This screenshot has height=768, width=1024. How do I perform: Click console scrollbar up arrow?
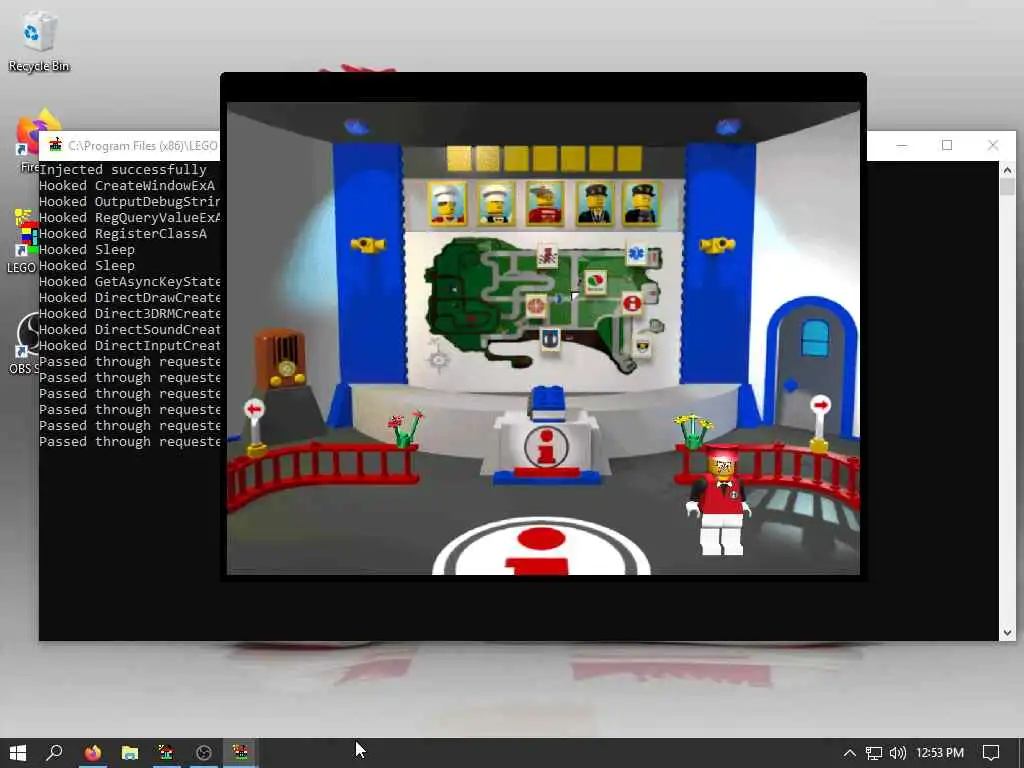[x=1007, y=170]
